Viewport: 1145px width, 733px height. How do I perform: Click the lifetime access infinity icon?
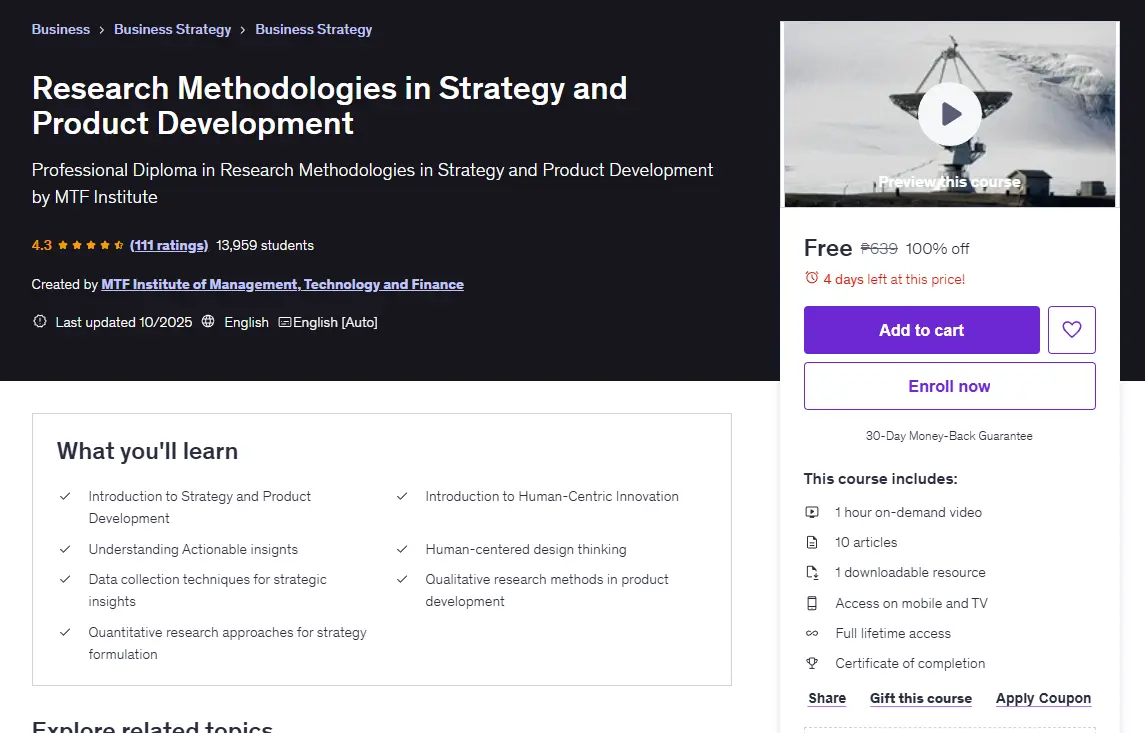coord(812,633)
